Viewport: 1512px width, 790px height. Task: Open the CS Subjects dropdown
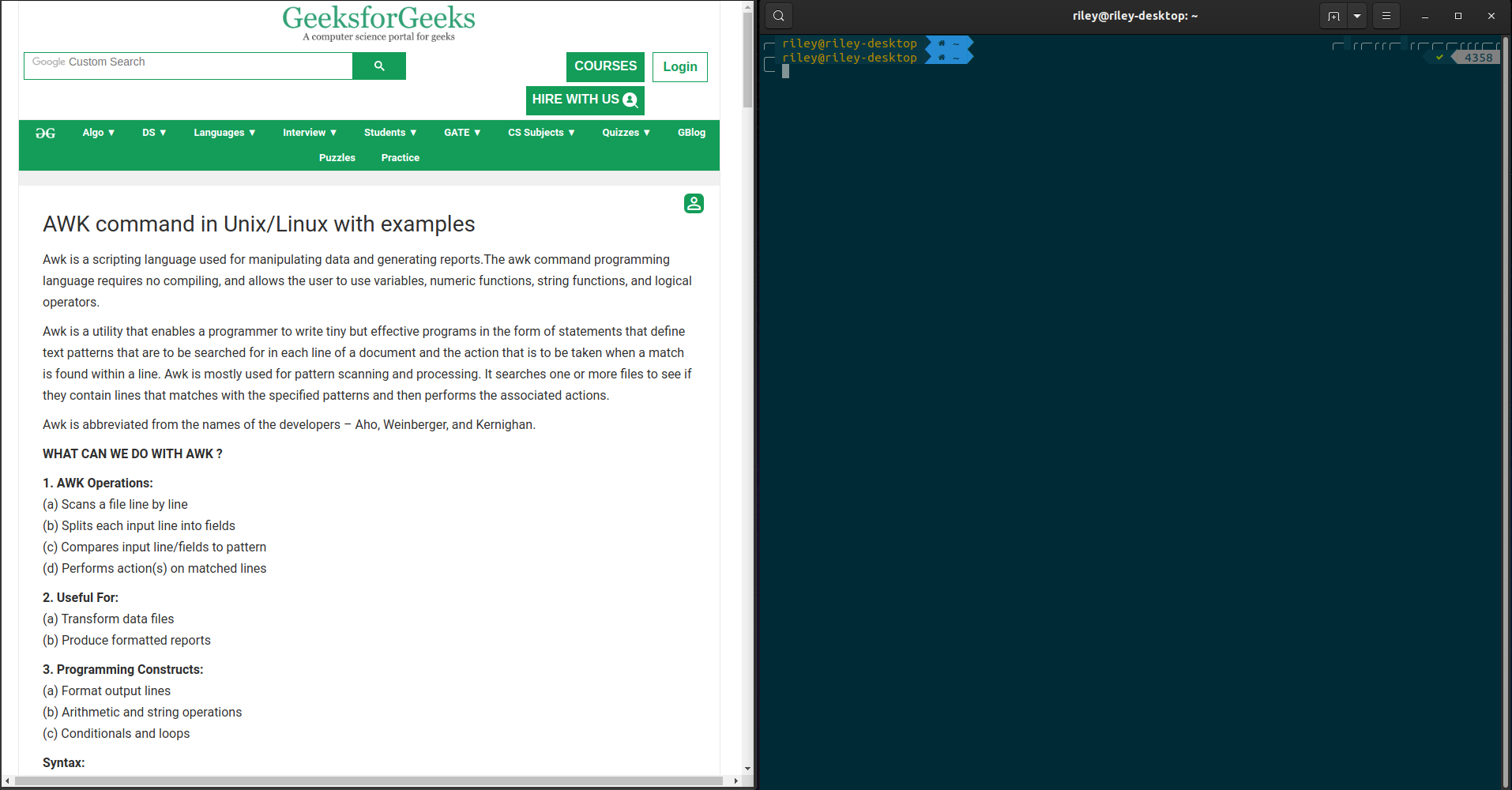pos(540,133)
